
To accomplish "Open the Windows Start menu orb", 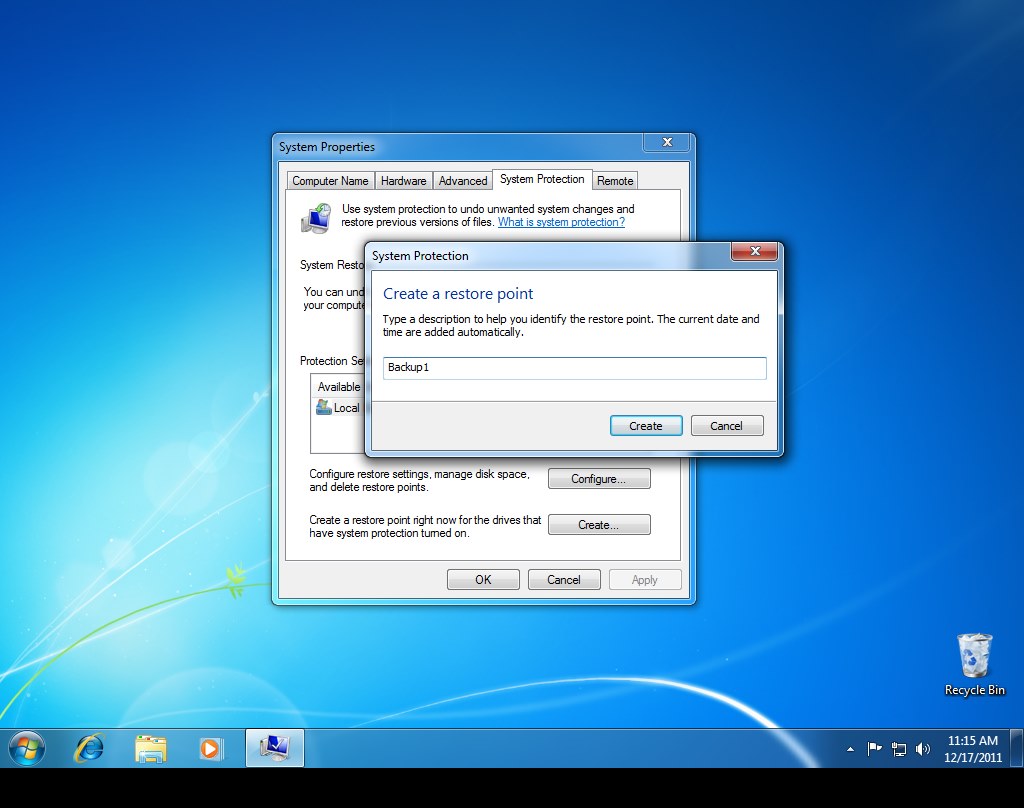I will (27, 748).
